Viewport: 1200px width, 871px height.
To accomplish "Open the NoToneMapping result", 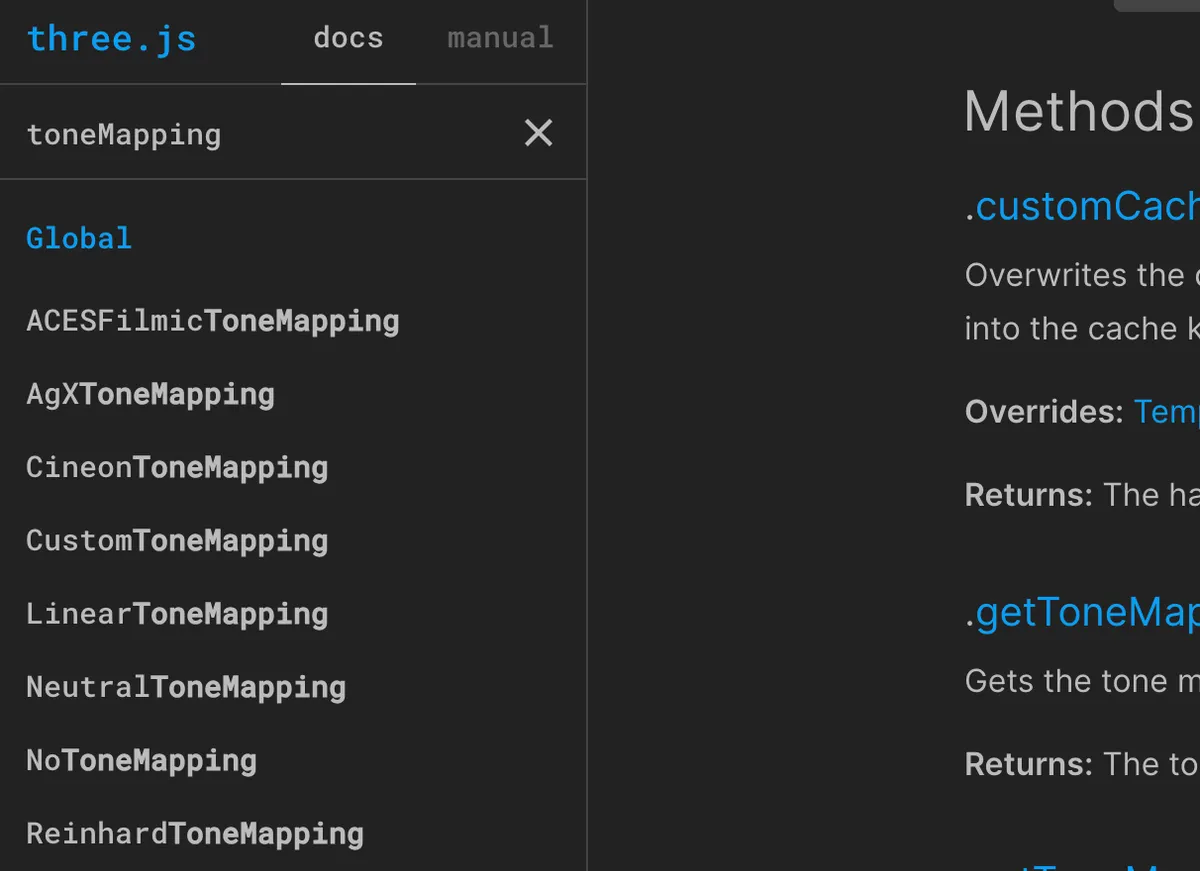I will point(141,760).
